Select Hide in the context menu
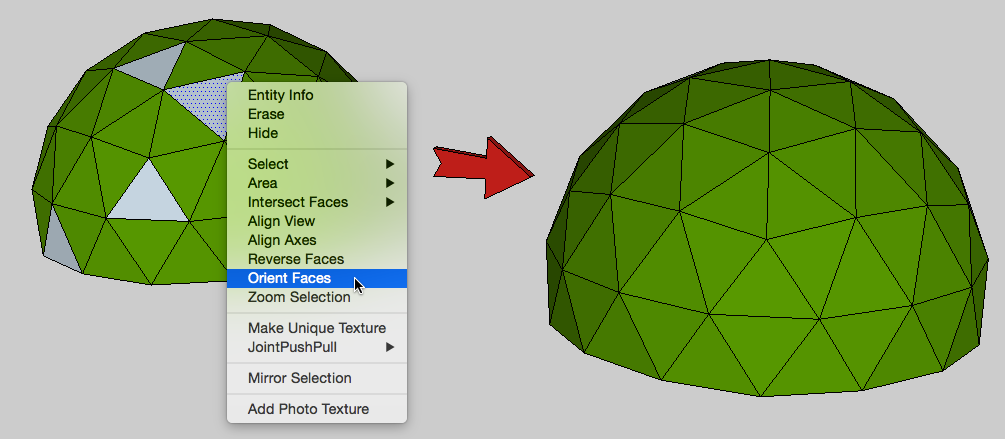Viewport: 1005px width, 439px height. (x=317, y=133)
